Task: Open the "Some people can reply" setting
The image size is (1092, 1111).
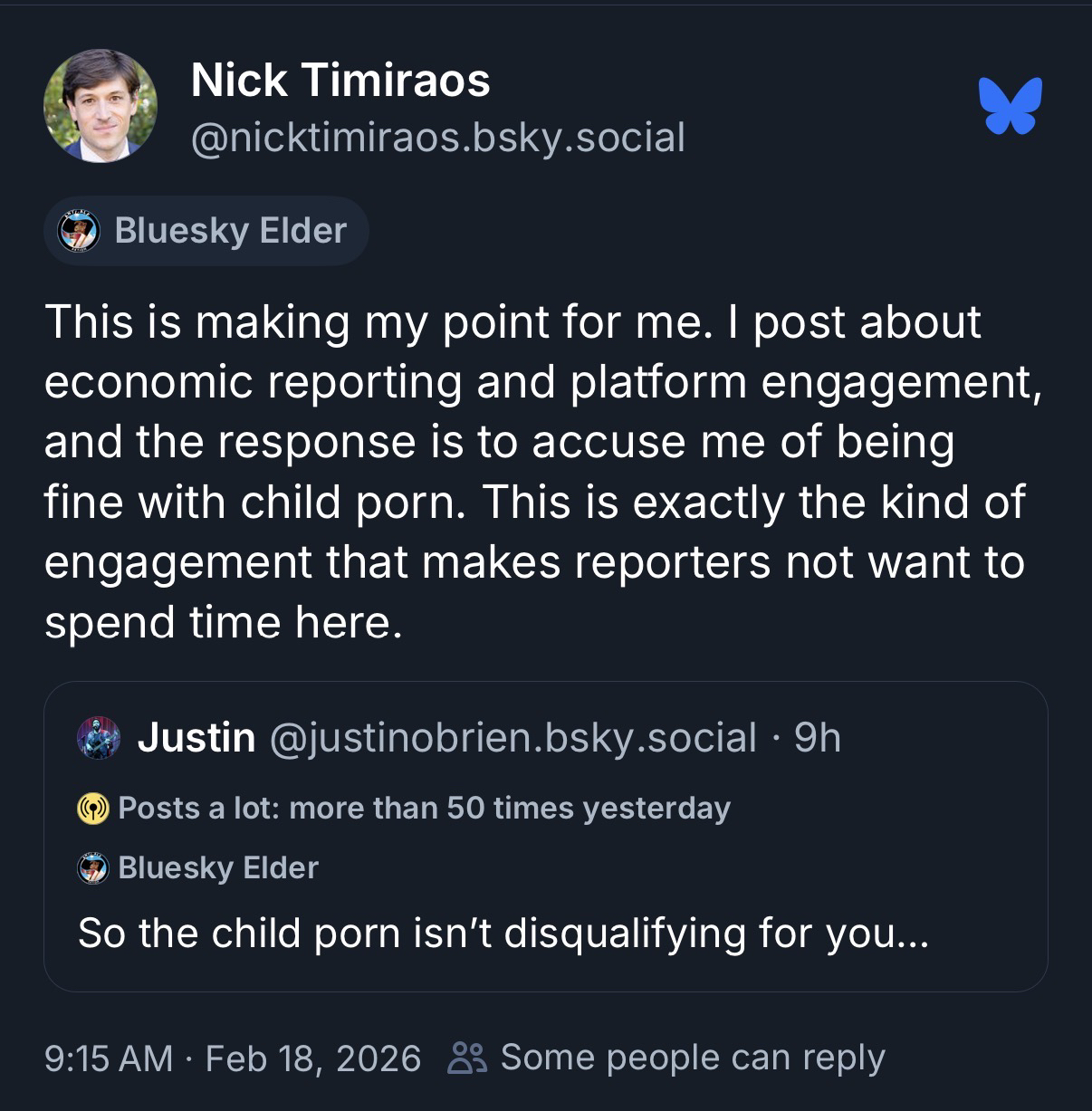Action: [x=693, y=1058]
